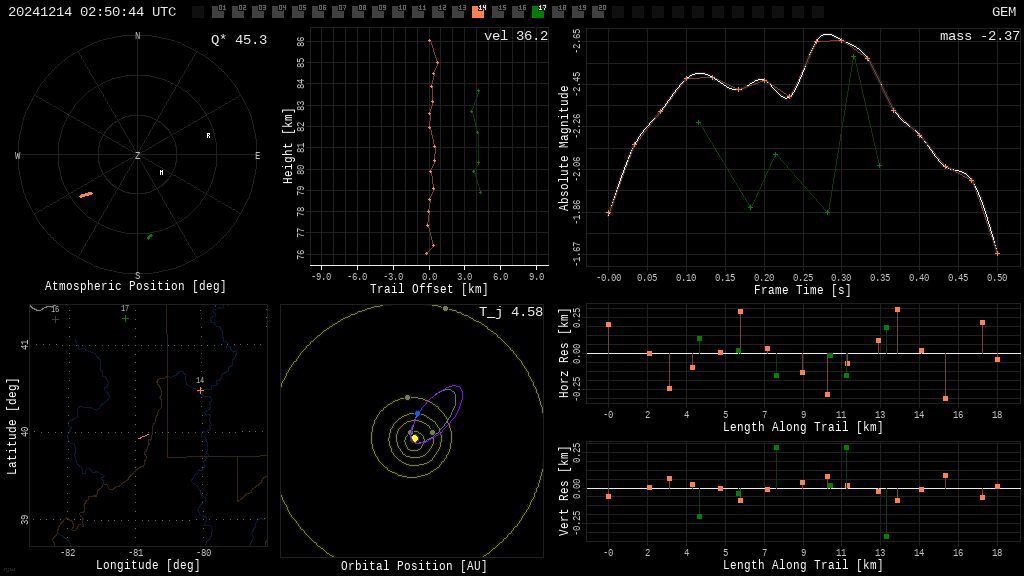Click the GEM shower label
The image size is (1024, 576).
click(1003, 12)
